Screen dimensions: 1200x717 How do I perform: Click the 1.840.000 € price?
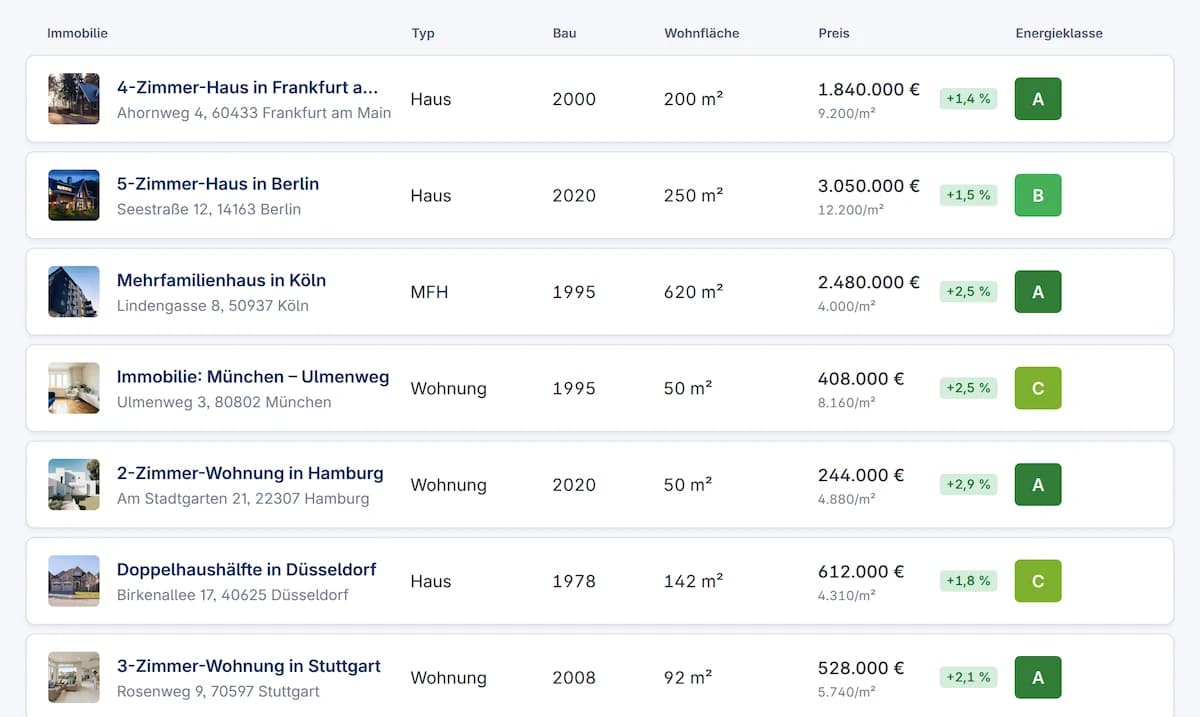pyautogui.click(x=869, y=89)
